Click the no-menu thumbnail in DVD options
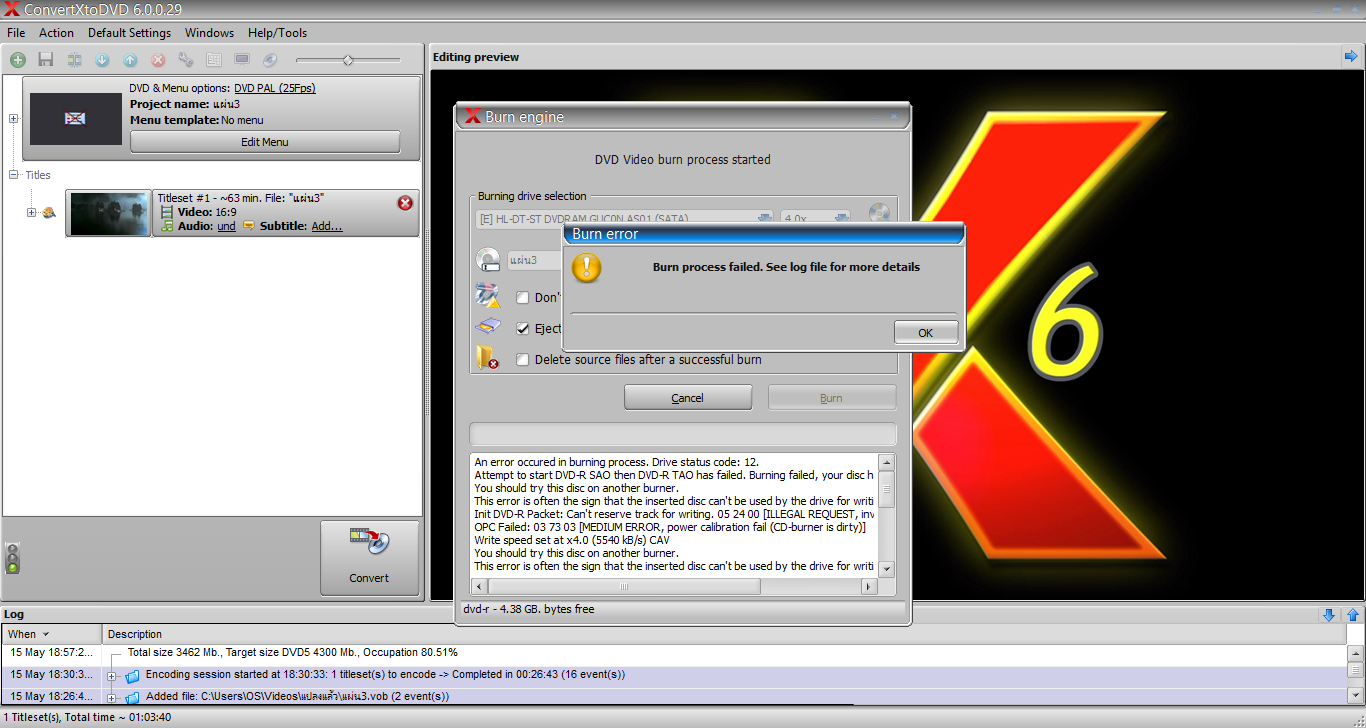The image size is (1366, 728). (76, 118)
